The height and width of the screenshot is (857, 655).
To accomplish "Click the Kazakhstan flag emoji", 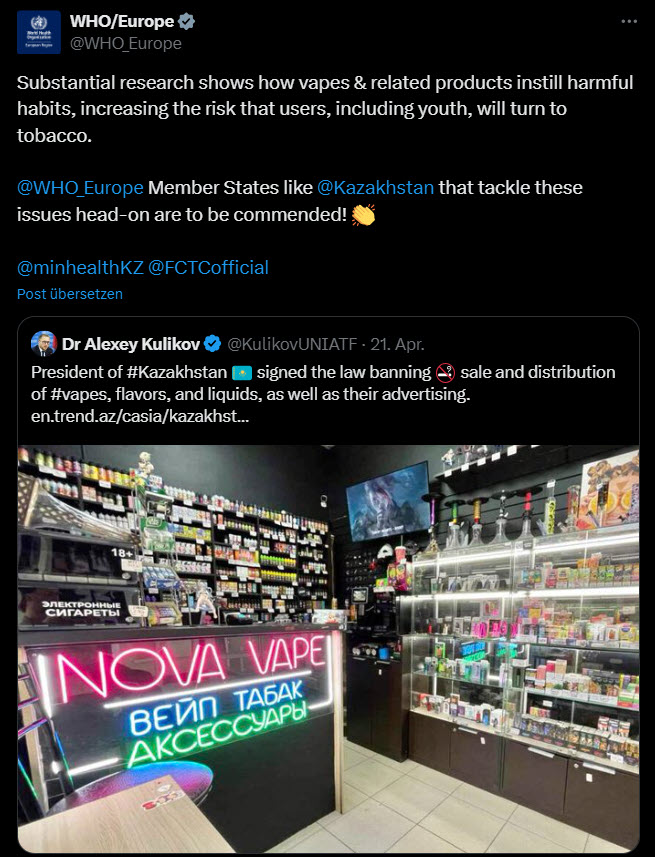I will coord(242,373).
